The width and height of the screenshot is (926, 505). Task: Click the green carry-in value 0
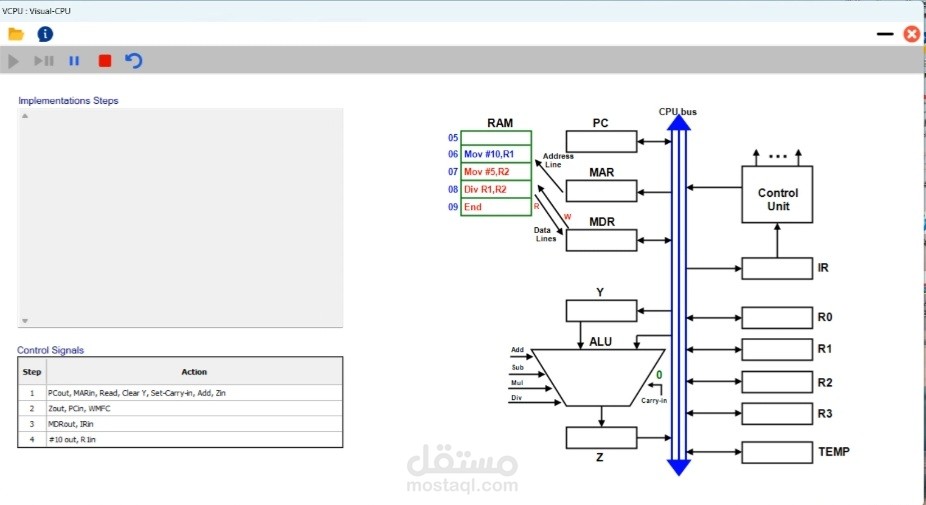659,375
